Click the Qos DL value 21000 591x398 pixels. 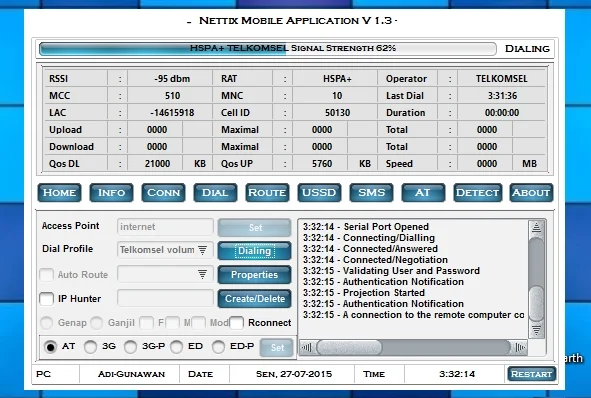(157, 164)
